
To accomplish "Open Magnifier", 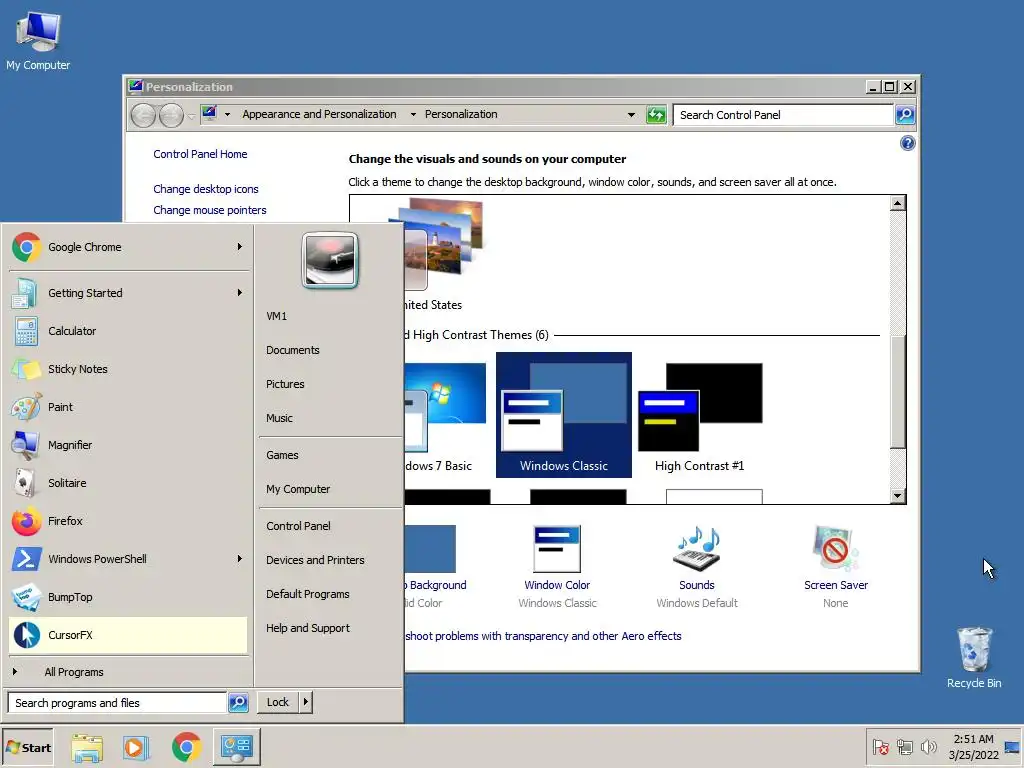I will tap(127, 445).
